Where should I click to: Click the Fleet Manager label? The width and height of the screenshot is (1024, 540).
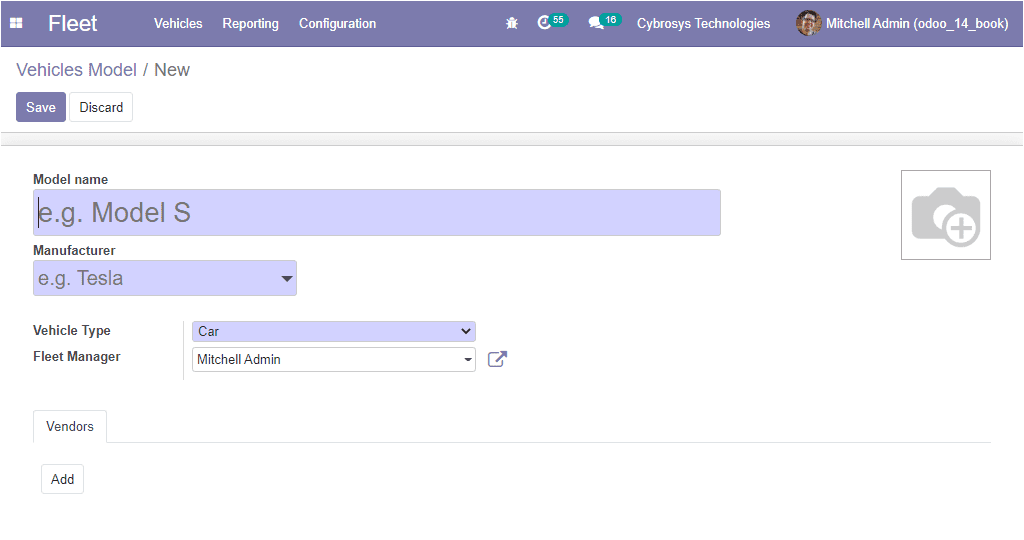point(77,357)
